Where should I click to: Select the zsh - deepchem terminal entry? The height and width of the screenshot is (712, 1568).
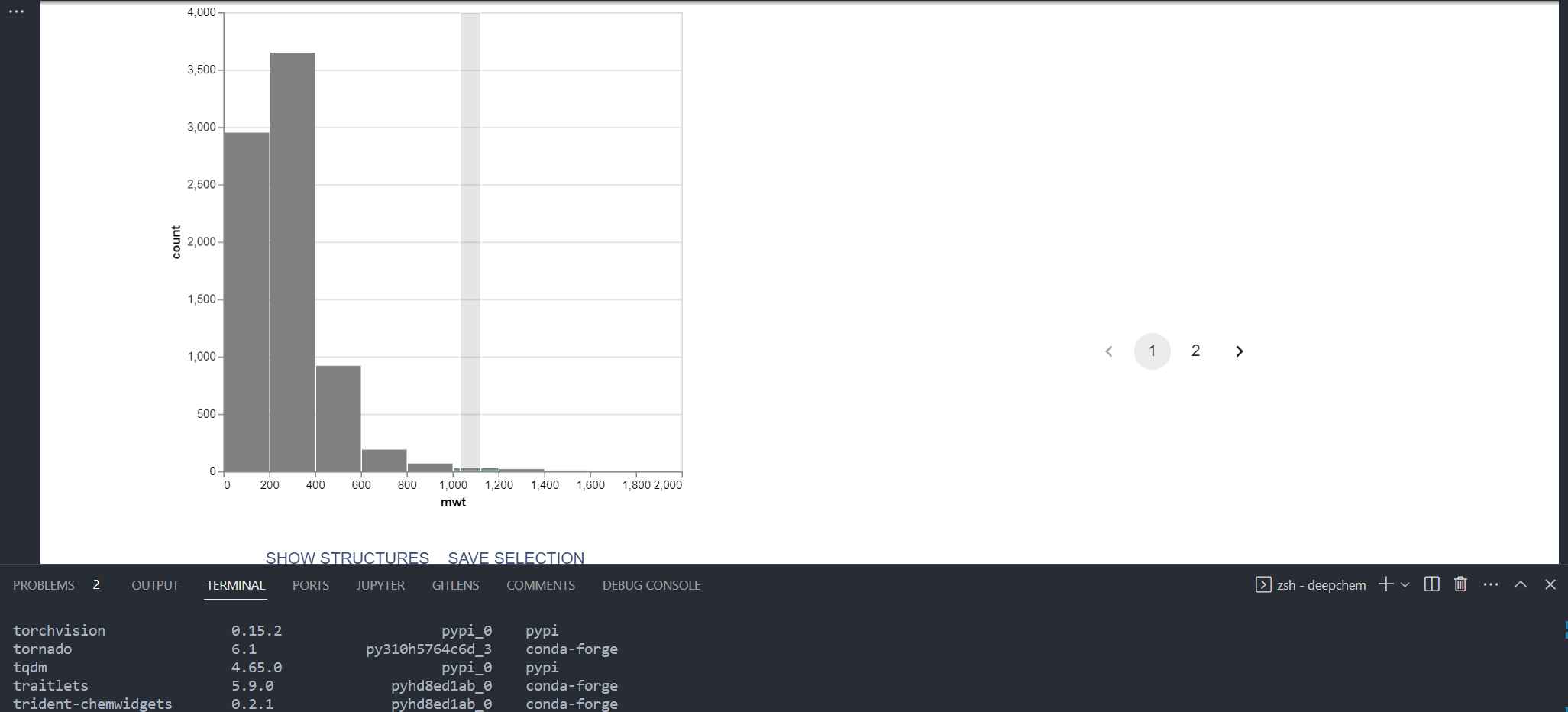point(1321,584)
